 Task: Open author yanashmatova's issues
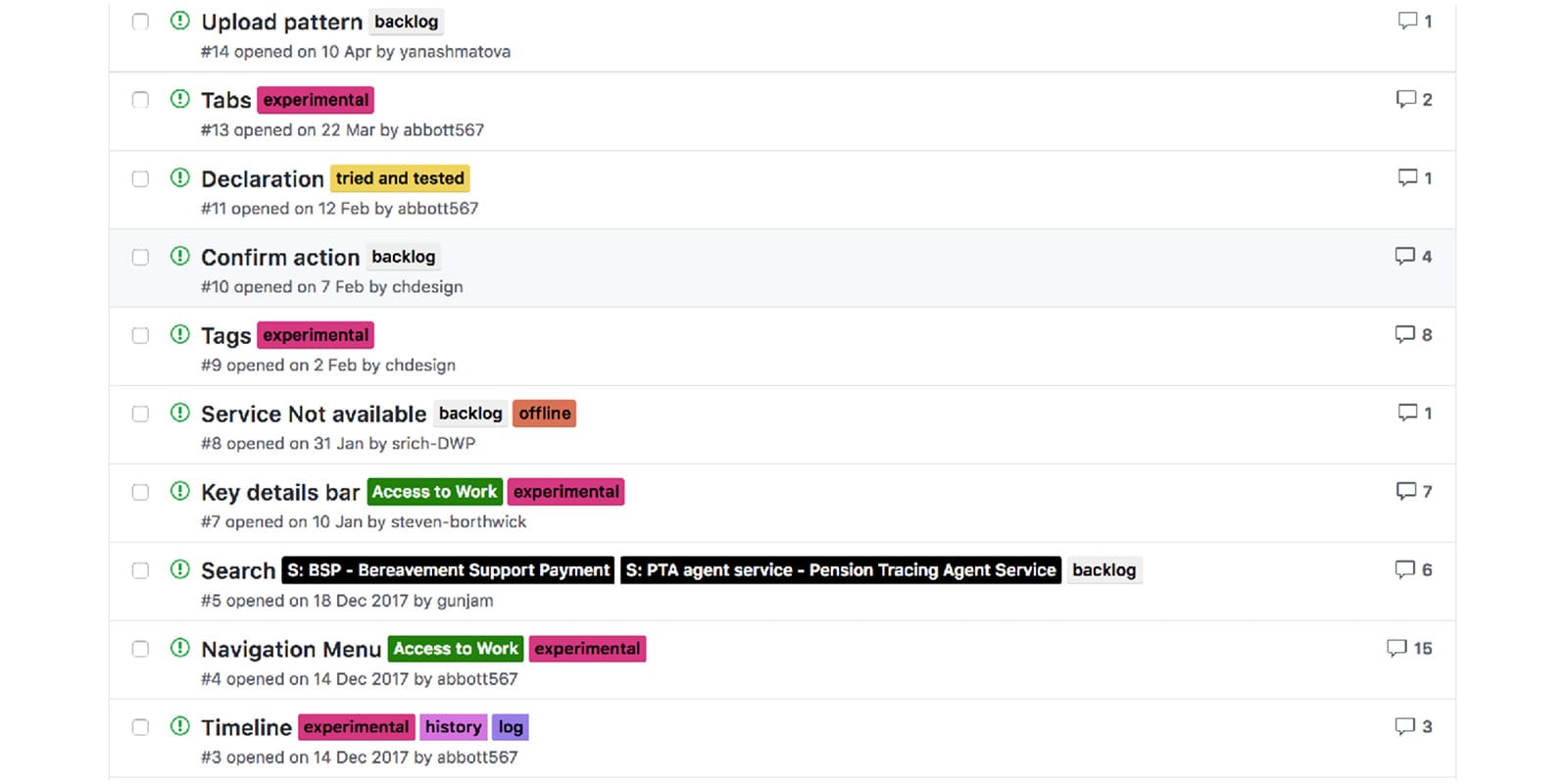coord(455,52)
